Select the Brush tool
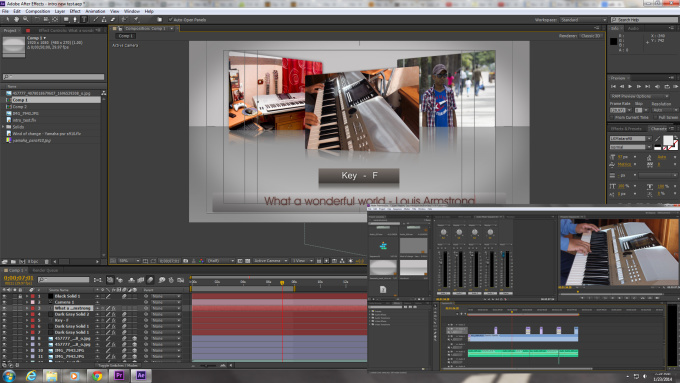Image resolution: width=680 pixels, height=383 pixels. (96, 20)
